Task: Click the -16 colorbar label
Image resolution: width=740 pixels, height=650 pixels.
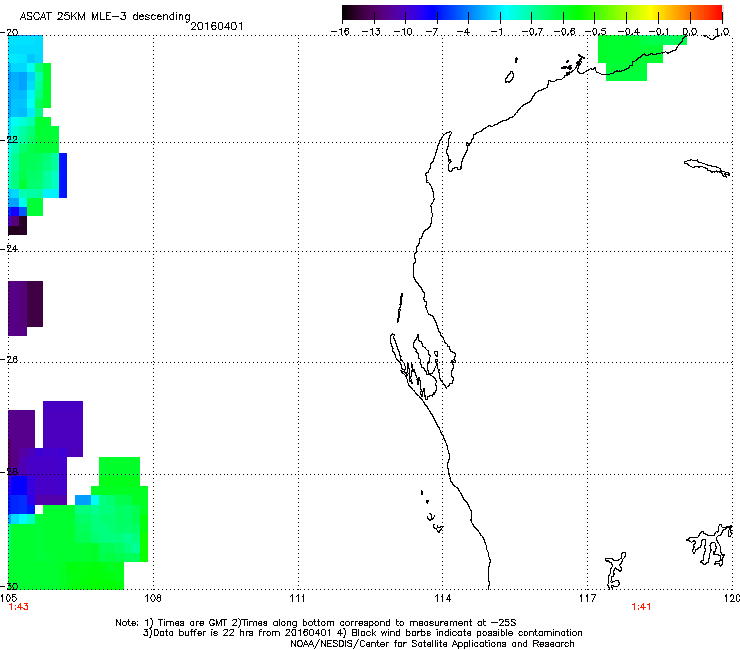Action: point(340,32)
